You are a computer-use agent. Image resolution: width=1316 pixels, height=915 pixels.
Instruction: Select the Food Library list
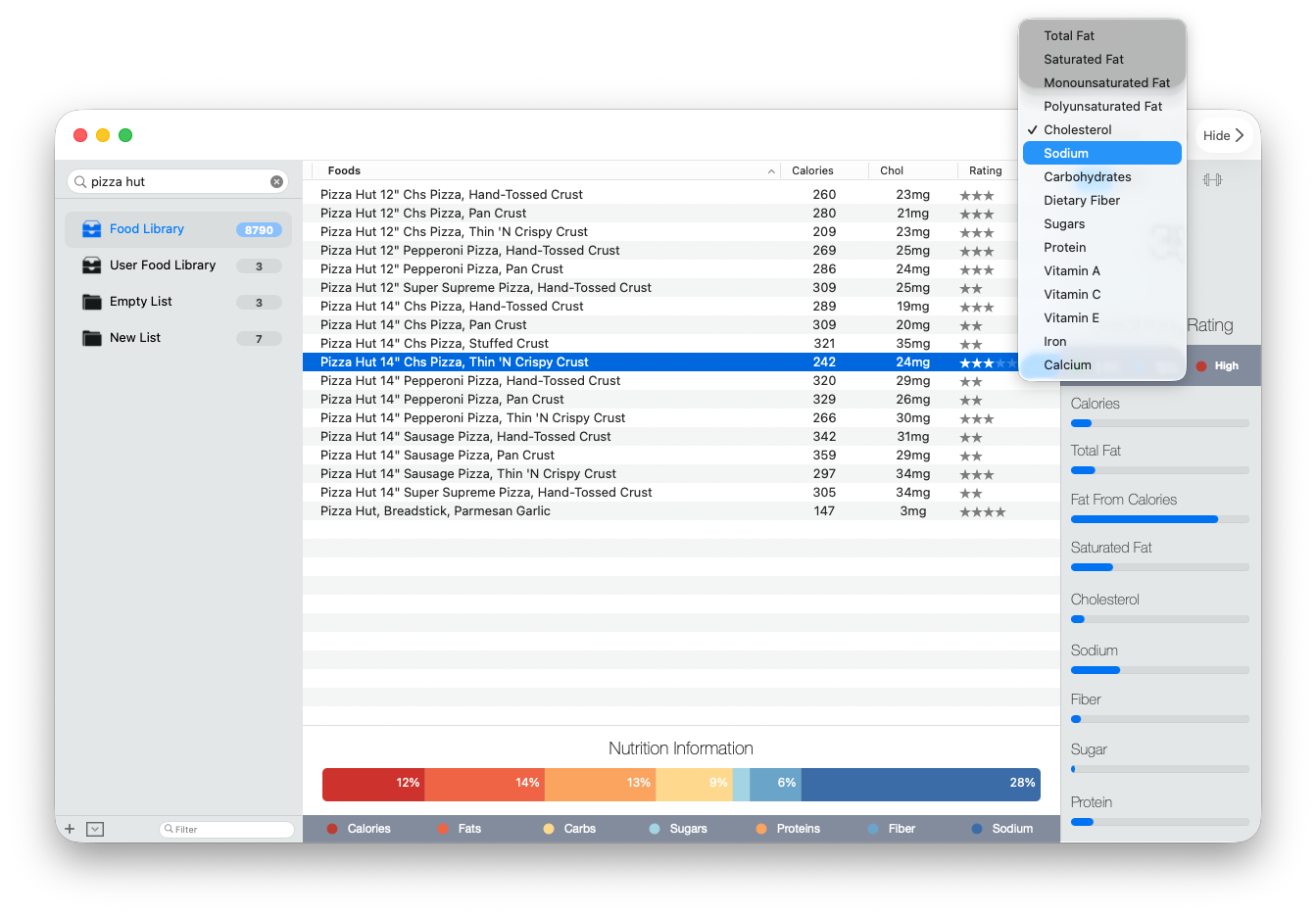point(178,229)
